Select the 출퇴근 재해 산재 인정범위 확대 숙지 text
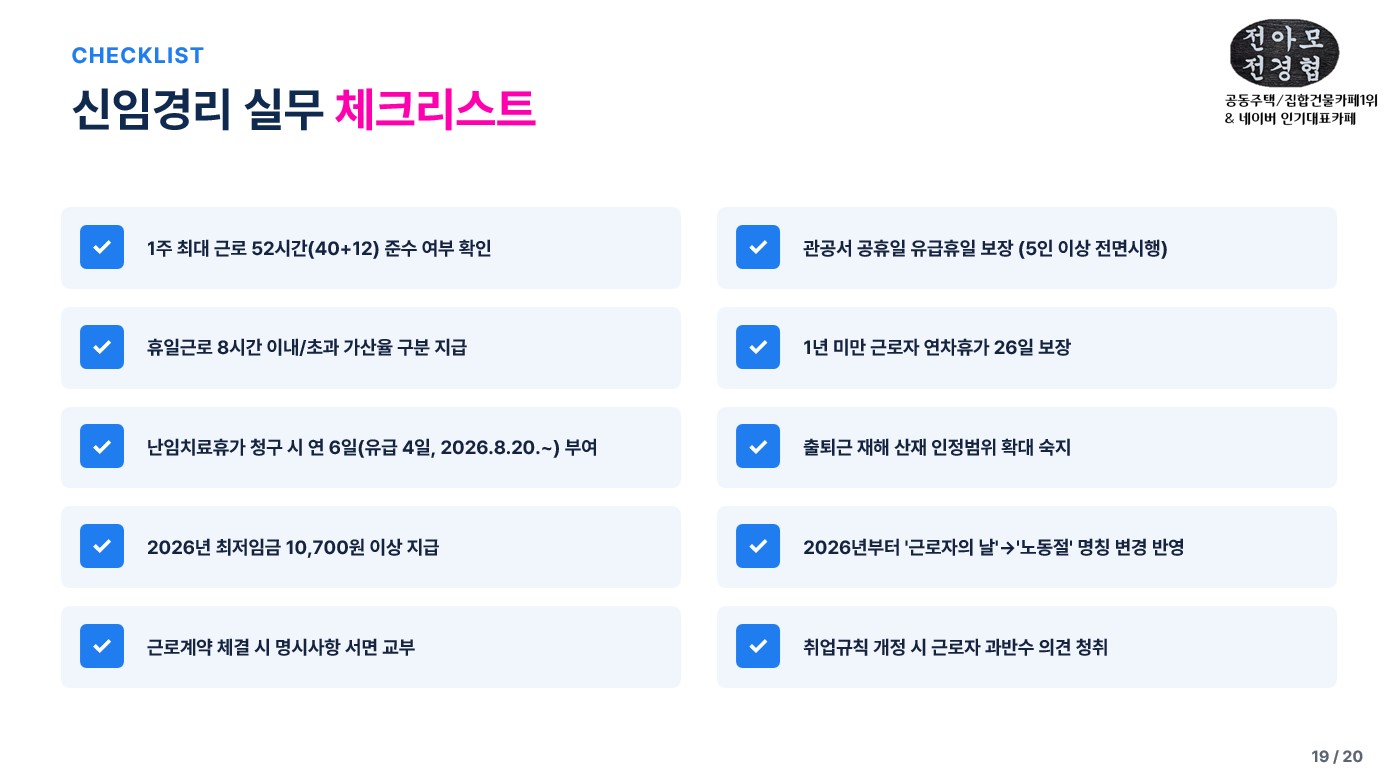This screenshot has height=783, width=1396. click(x=937, y=447)
